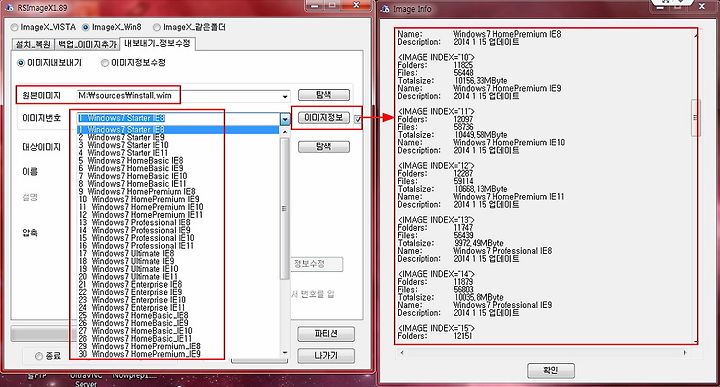This screenshot has height=387, width=720.
Task: Switch to the 설치_복원 tab
Action: [33, 44]
